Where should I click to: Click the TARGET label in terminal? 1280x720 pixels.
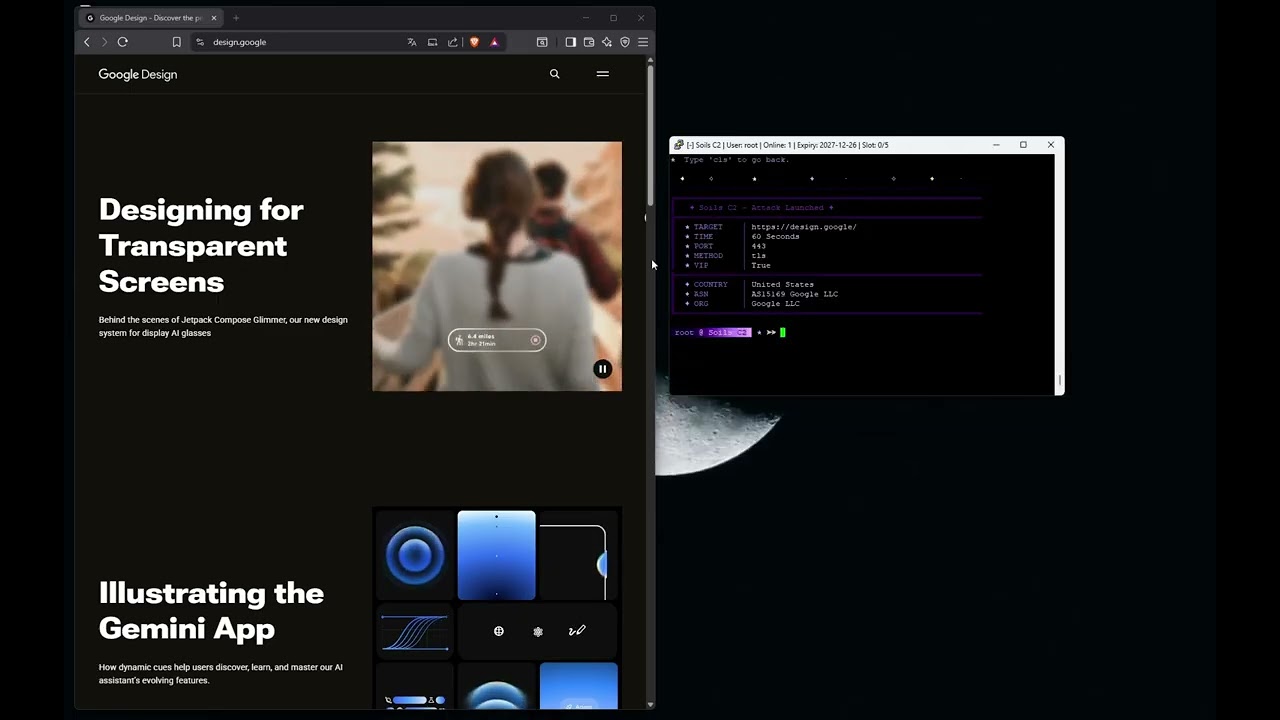tap(708, 227)
